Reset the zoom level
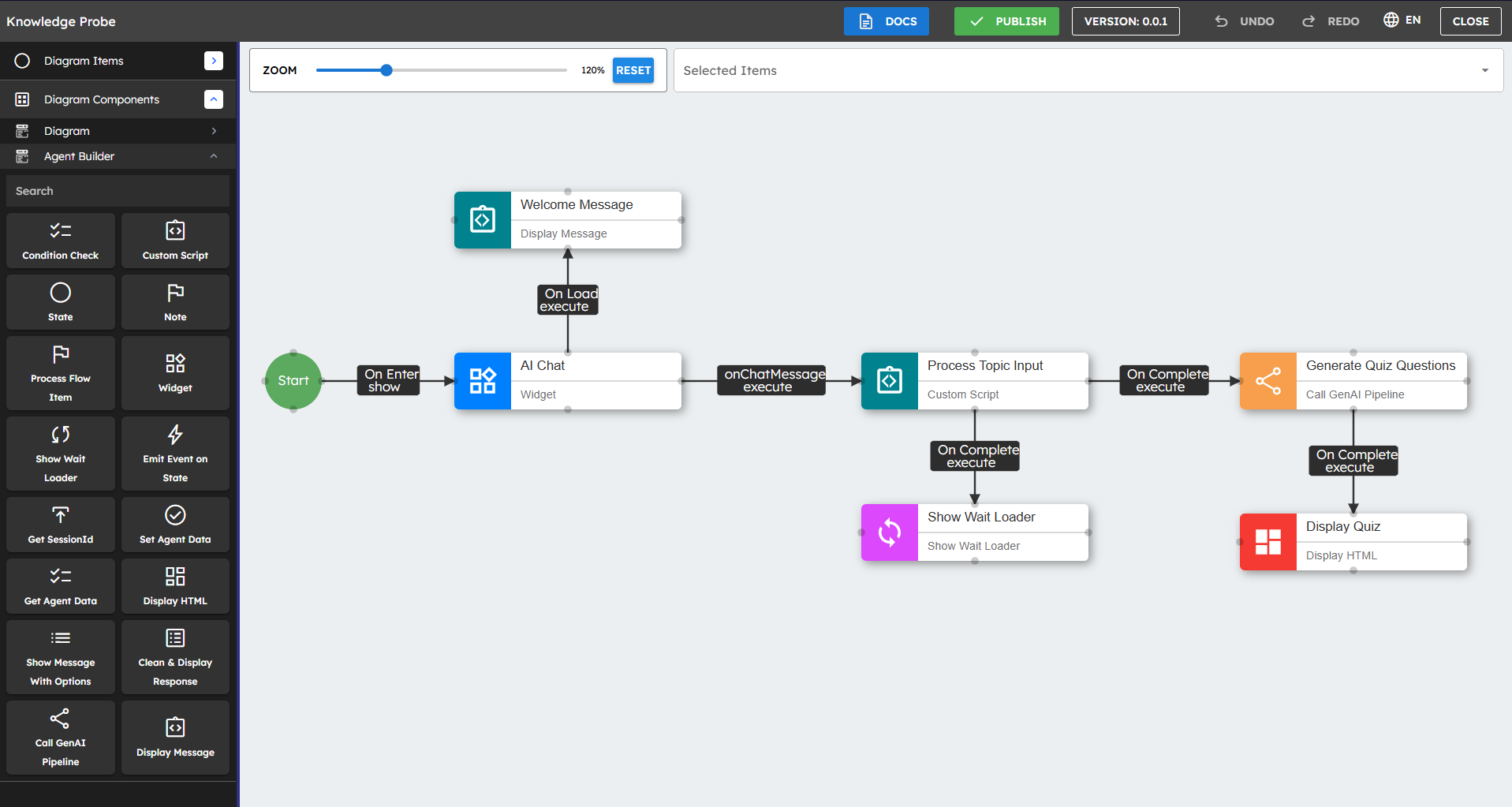This screenshot has width=1512, height=807. [x=633, y=70]
